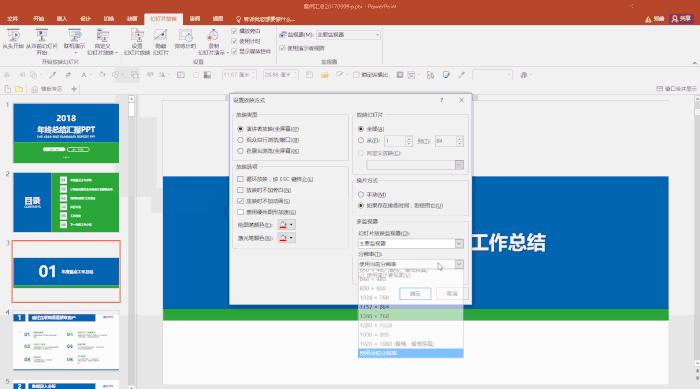Uncheck Show without animation checkbox

(241, 201)
